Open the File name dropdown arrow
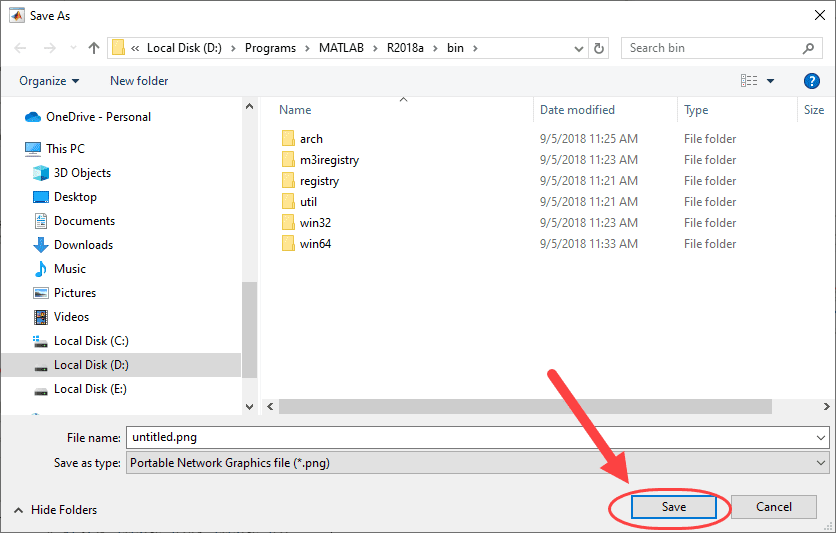This screenshot has height=533, width=836. click(821, 438)
